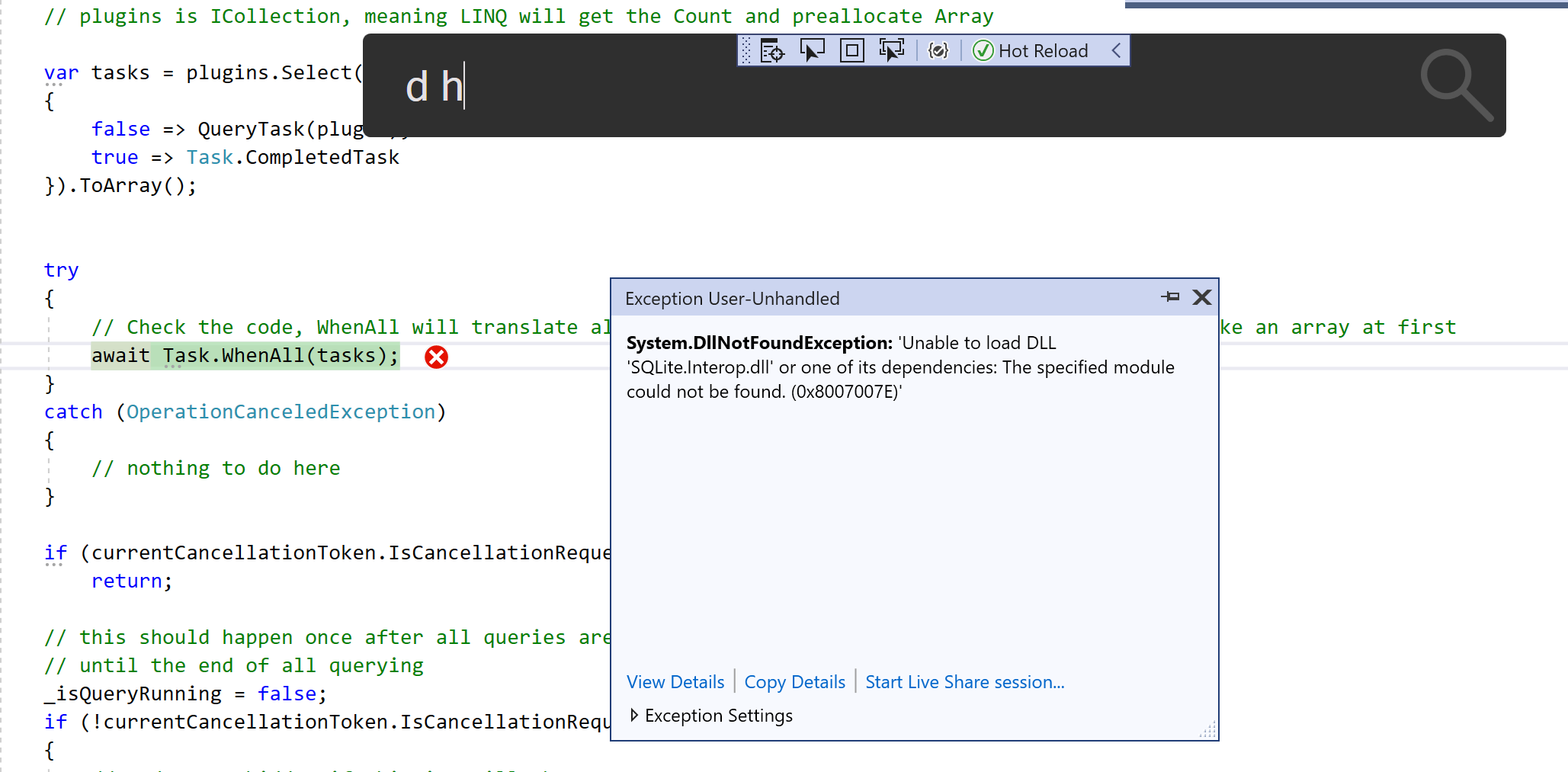Screen dimensions: 1568x772
Task: Click the "}).ToArray();" line
Action: [120, 186]
